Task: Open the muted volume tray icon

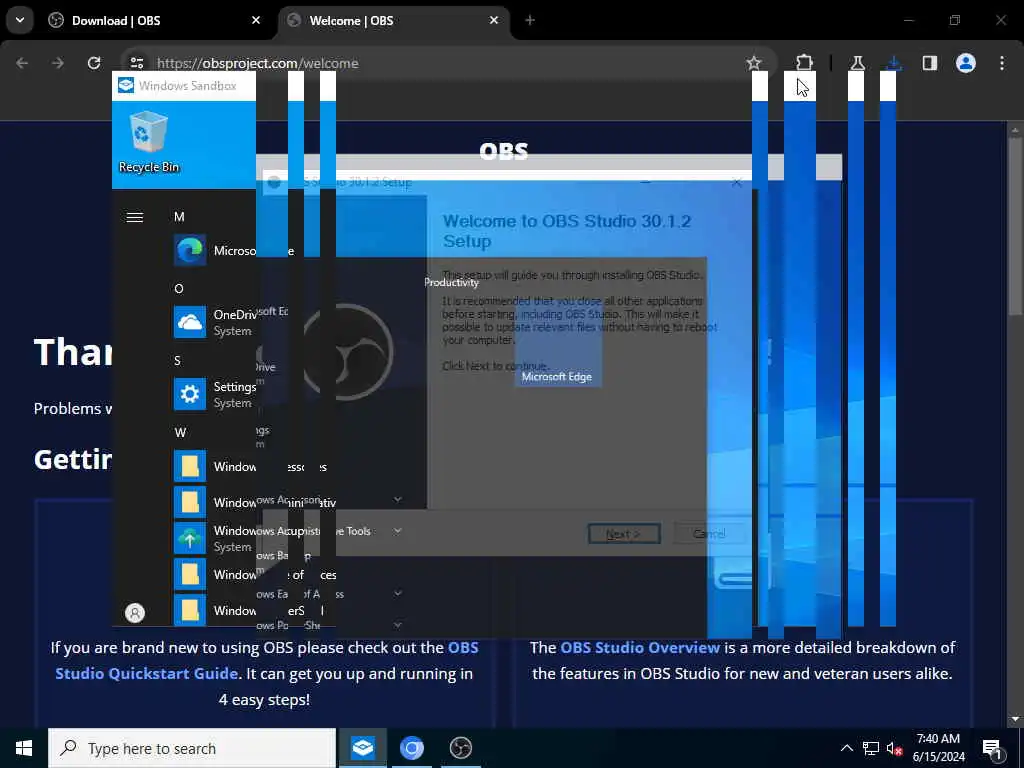Action: point(894,748)
